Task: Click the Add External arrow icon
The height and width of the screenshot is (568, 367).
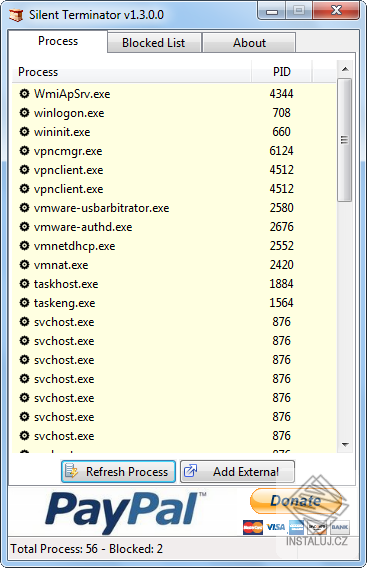Action: 190,471
